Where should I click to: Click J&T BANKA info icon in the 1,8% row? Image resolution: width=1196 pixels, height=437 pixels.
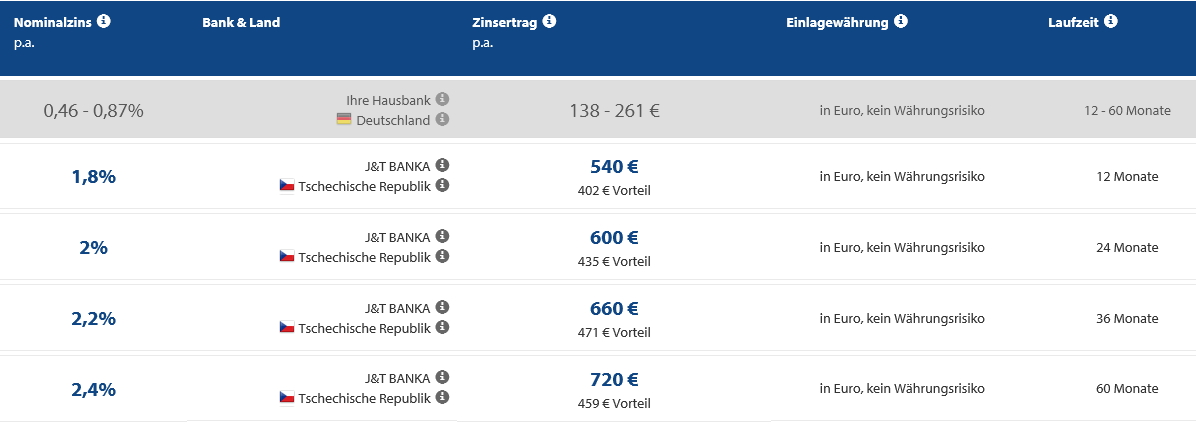coord(442,165)
